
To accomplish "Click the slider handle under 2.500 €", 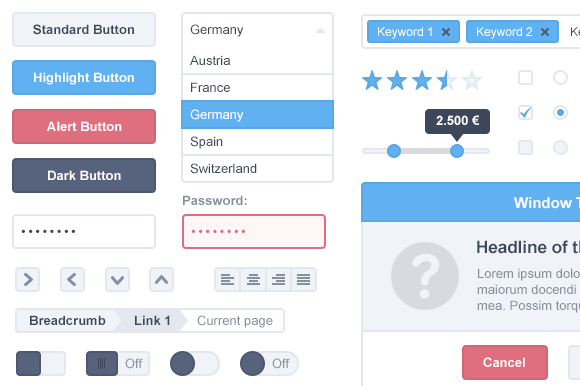I will [457, 151].
